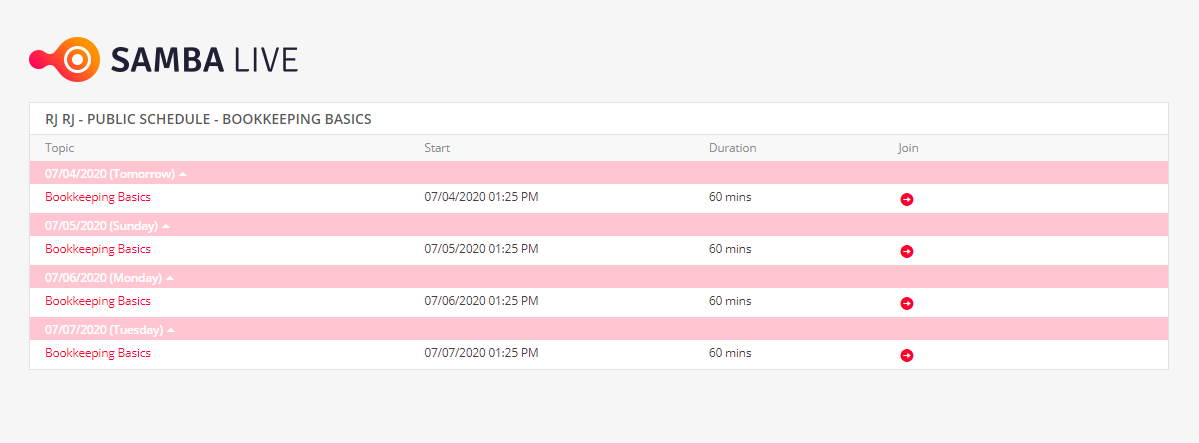
Task: Open Bookkeeping Basics link for 07/04/2020
Action: click(98, 197)
